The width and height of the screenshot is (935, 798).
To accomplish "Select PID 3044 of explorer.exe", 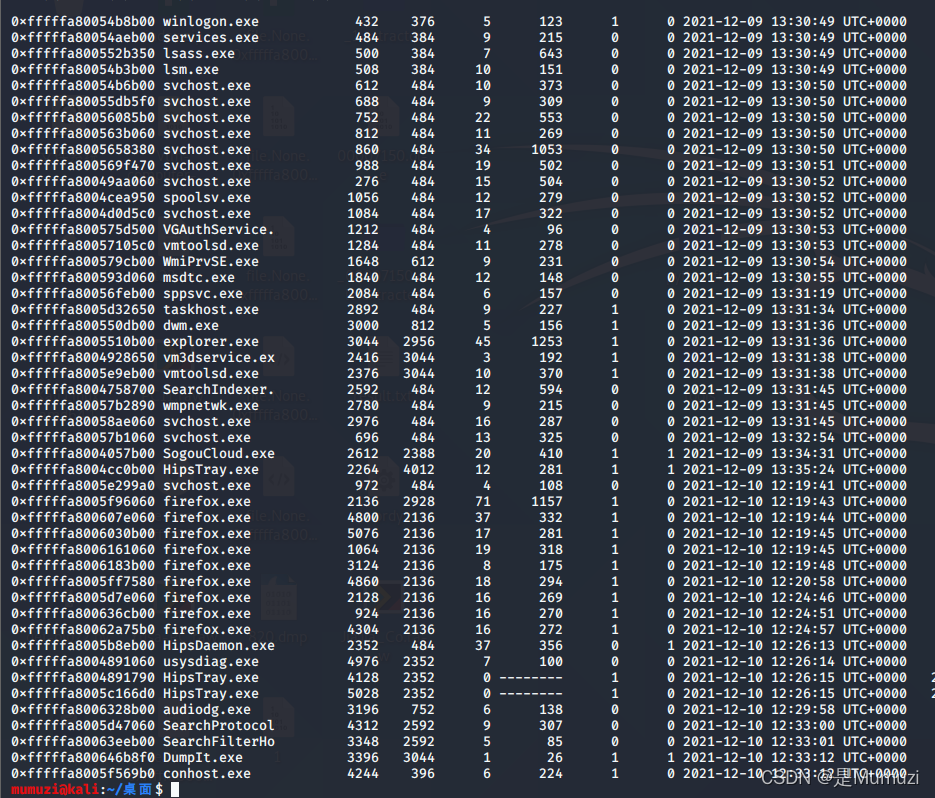I will 363,342.
